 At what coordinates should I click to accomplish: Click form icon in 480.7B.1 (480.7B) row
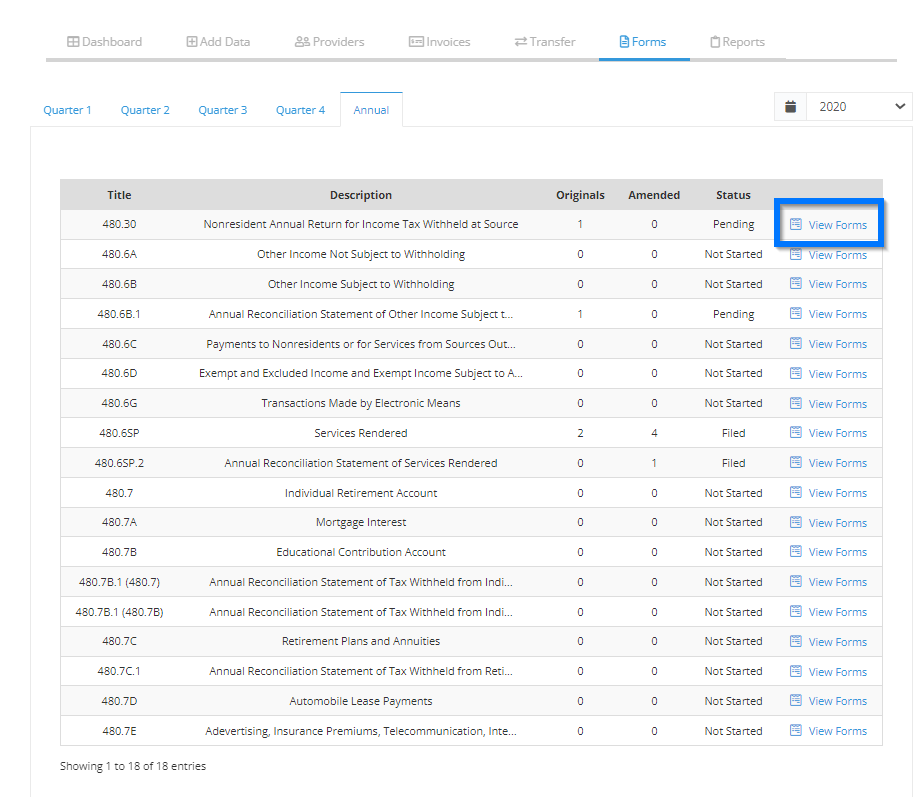coord(795,612)
